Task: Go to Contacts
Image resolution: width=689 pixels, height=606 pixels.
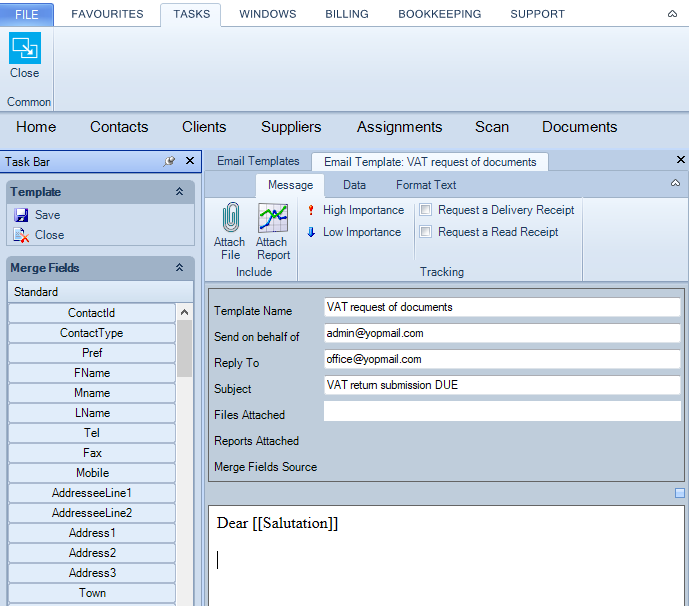Action: click(119, 127)
